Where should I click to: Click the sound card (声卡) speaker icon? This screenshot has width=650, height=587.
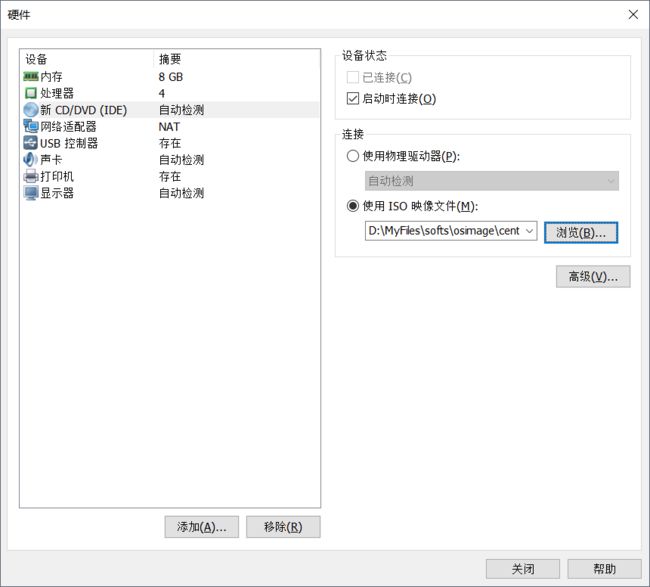pos(31,160)
